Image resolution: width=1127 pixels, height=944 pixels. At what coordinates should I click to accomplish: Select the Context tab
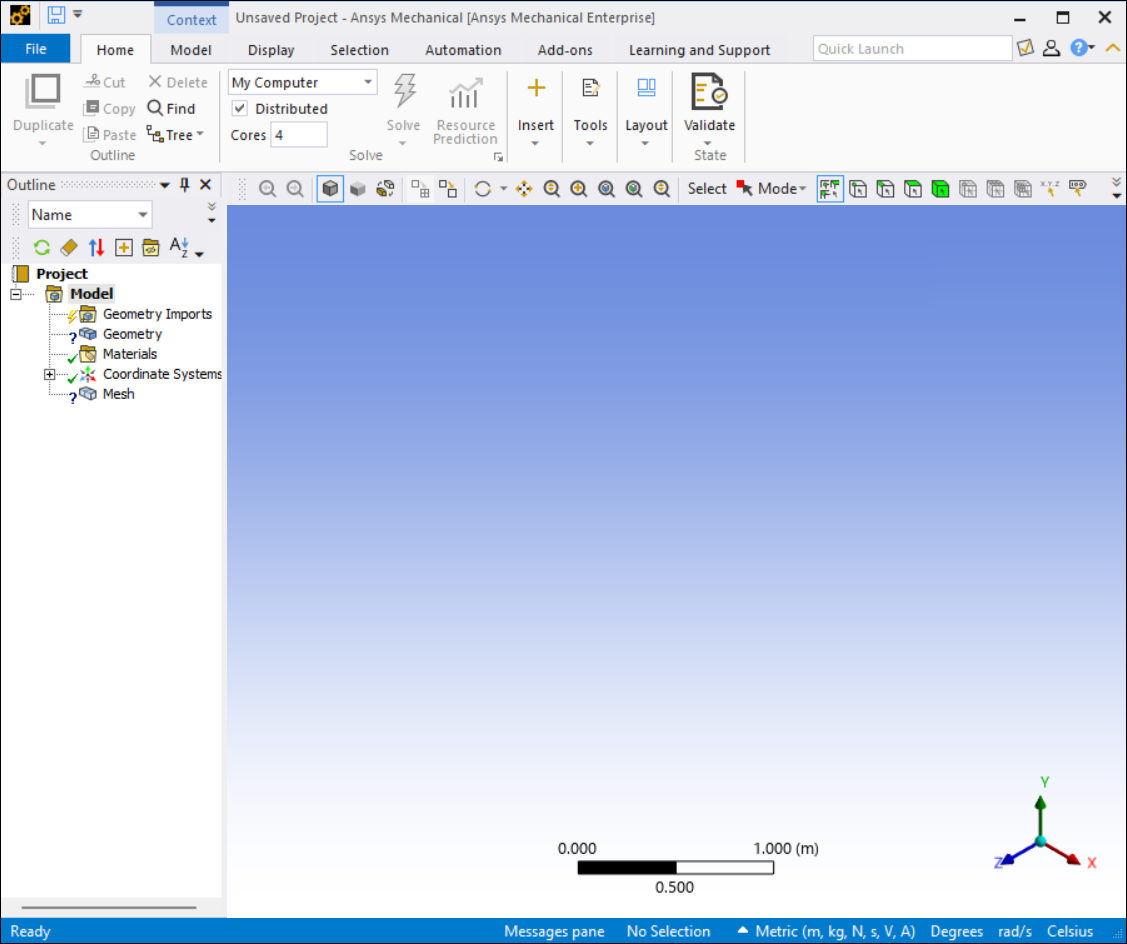pos(191,19)
